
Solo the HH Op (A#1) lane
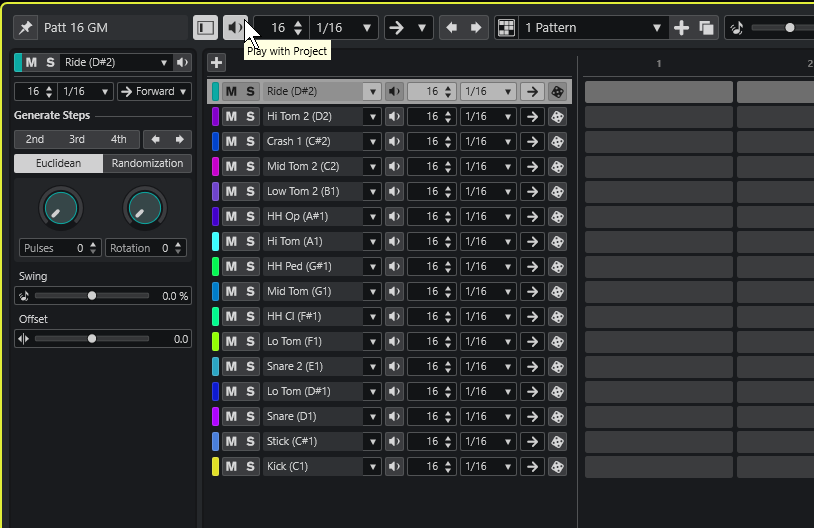pos(250,216)
